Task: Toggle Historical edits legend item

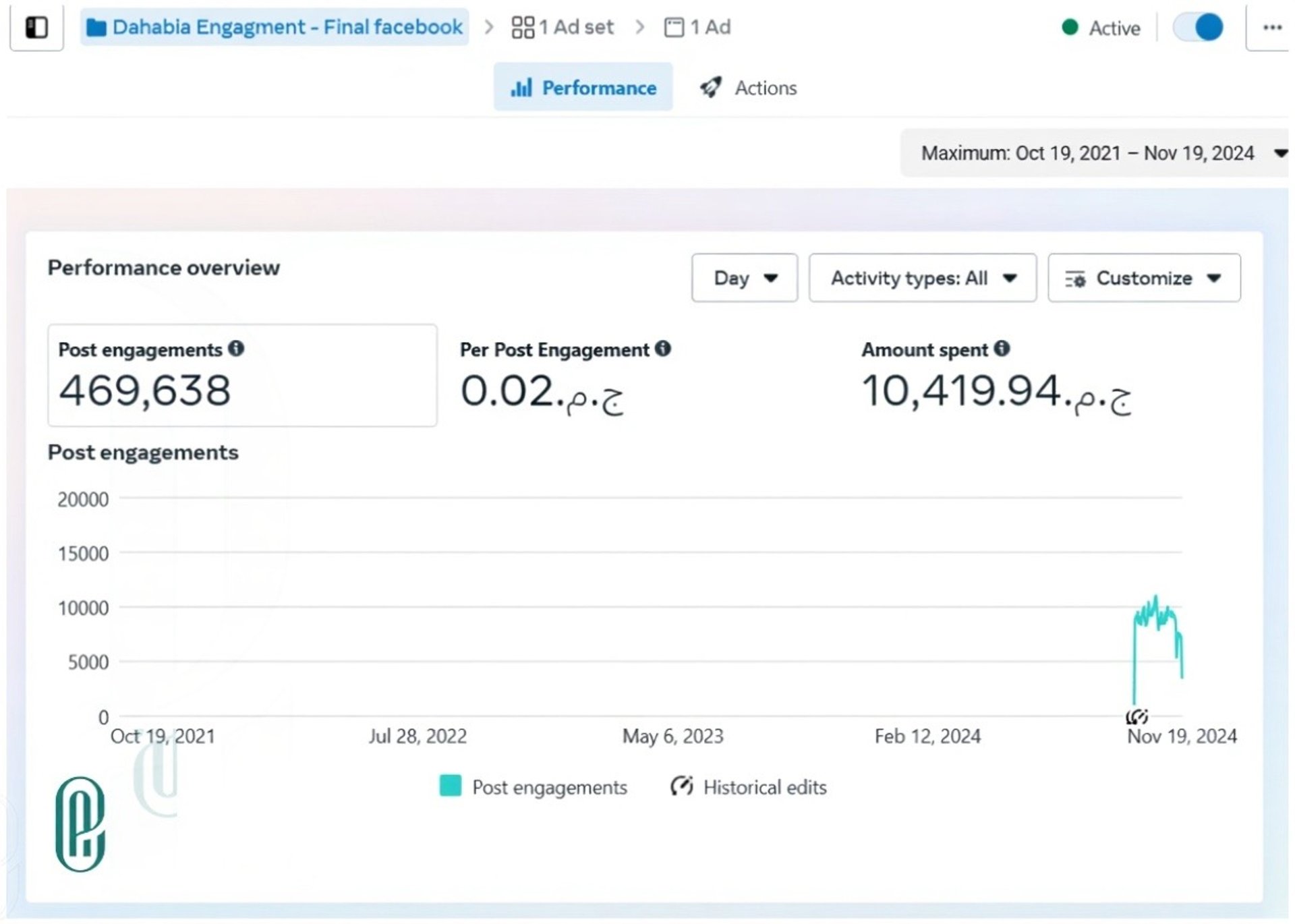Action: 749,787
